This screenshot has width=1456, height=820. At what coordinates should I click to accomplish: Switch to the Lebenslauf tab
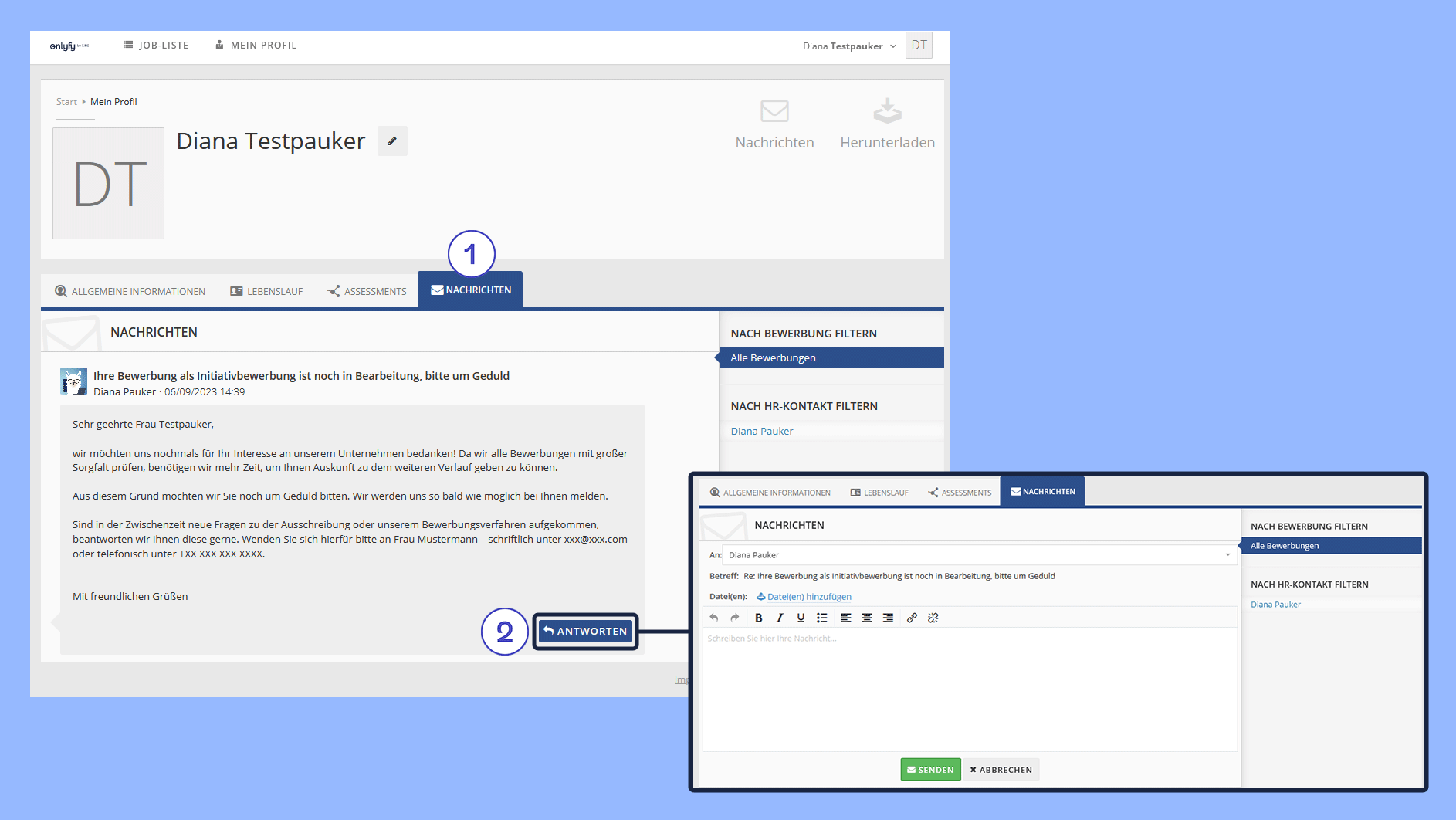266,291
